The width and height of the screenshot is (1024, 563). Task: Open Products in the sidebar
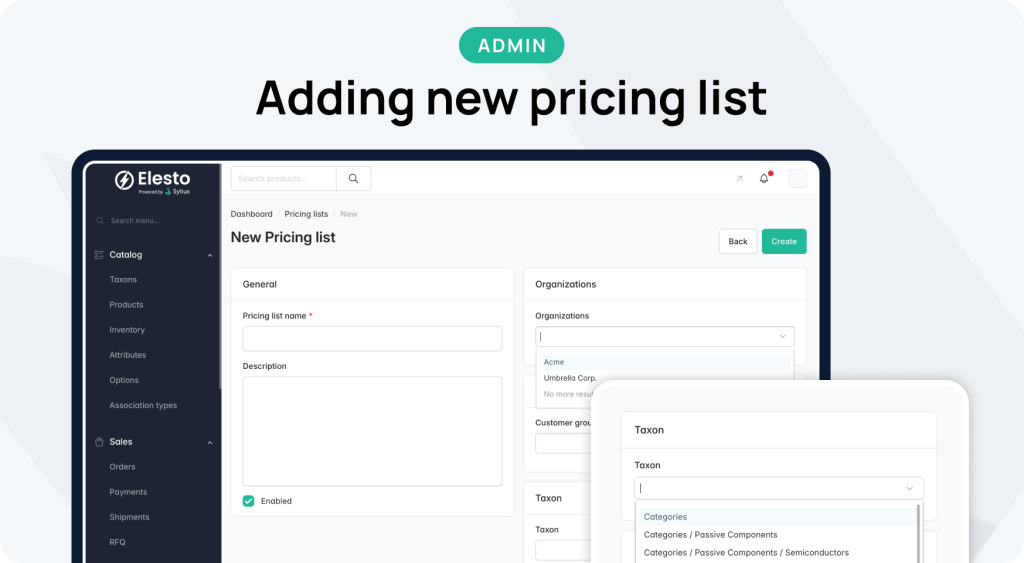[x=126, y=305]
